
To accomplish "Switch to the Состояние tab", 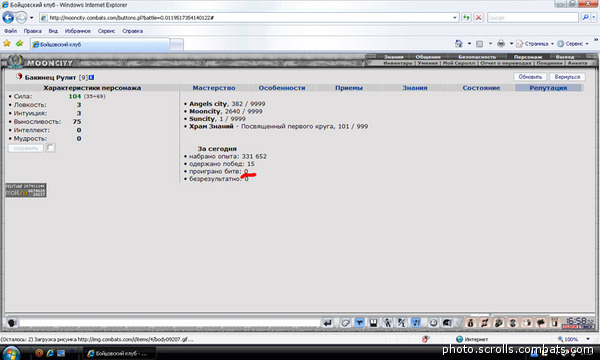I will pos(481,88).
